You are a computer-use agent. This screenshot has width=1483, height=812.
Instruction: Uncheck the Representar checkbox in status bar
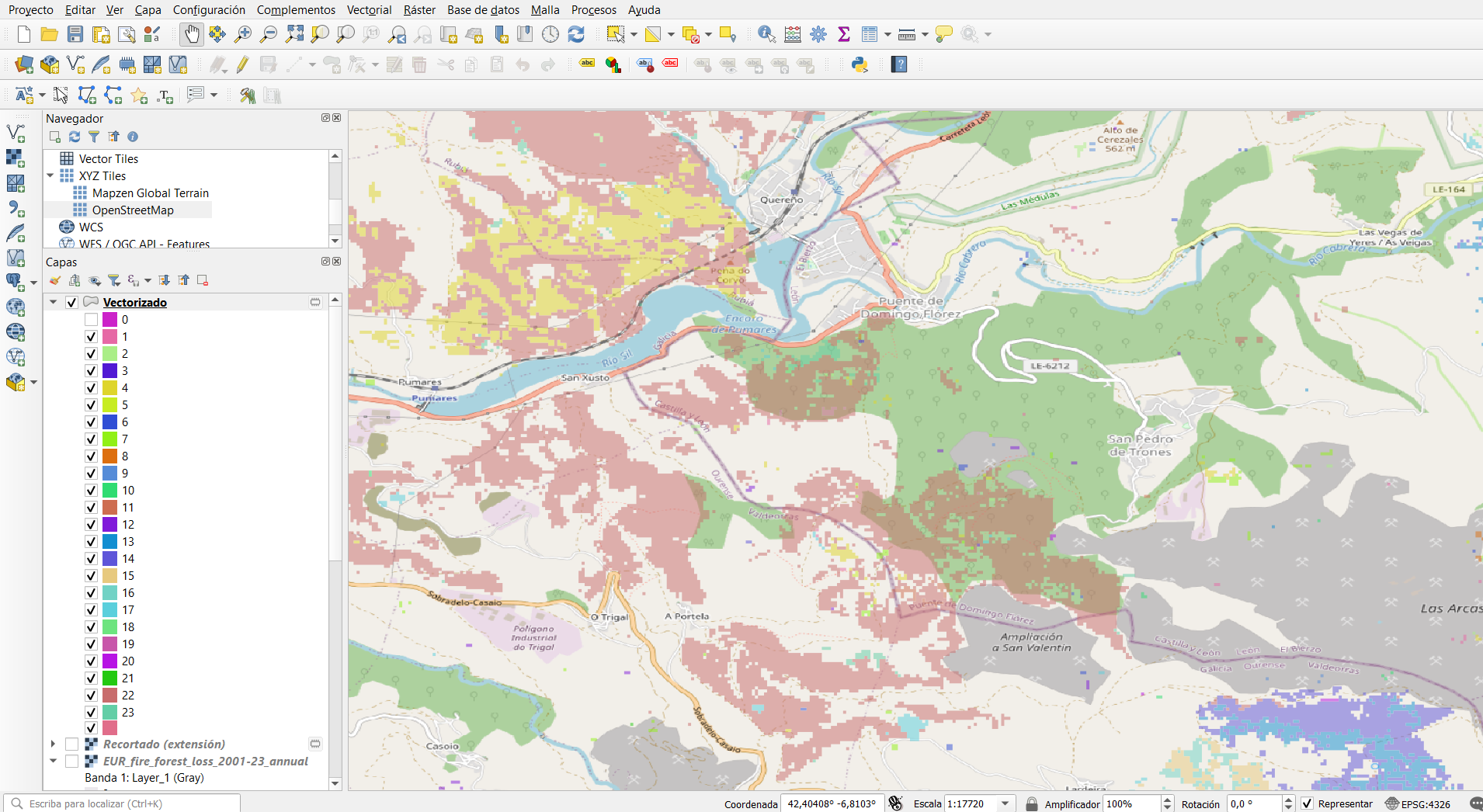(x=1308, y=803)
